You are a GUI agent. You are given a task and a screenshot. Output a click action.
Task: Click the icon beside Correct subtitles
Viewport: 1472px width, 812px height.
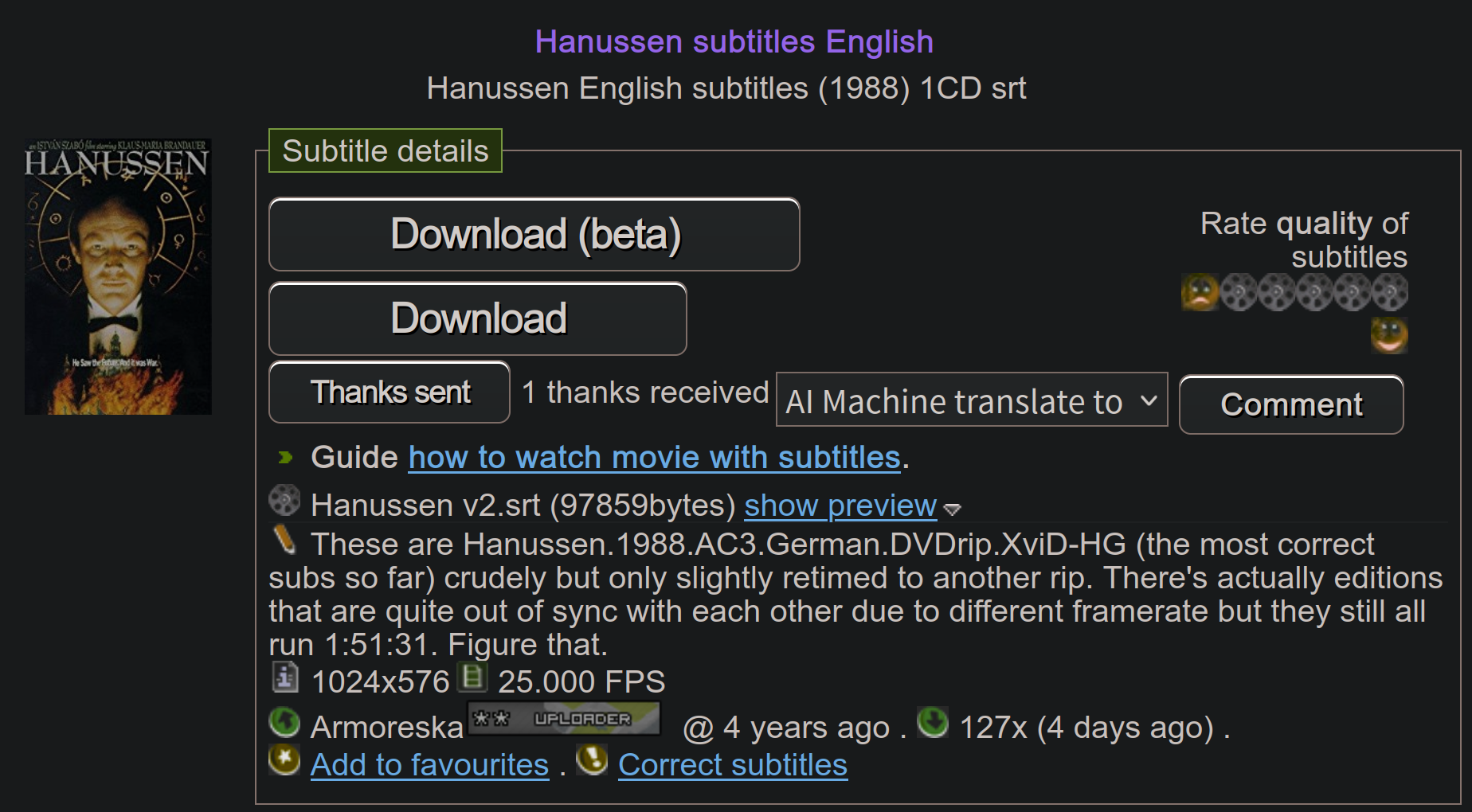coord(592,760)
